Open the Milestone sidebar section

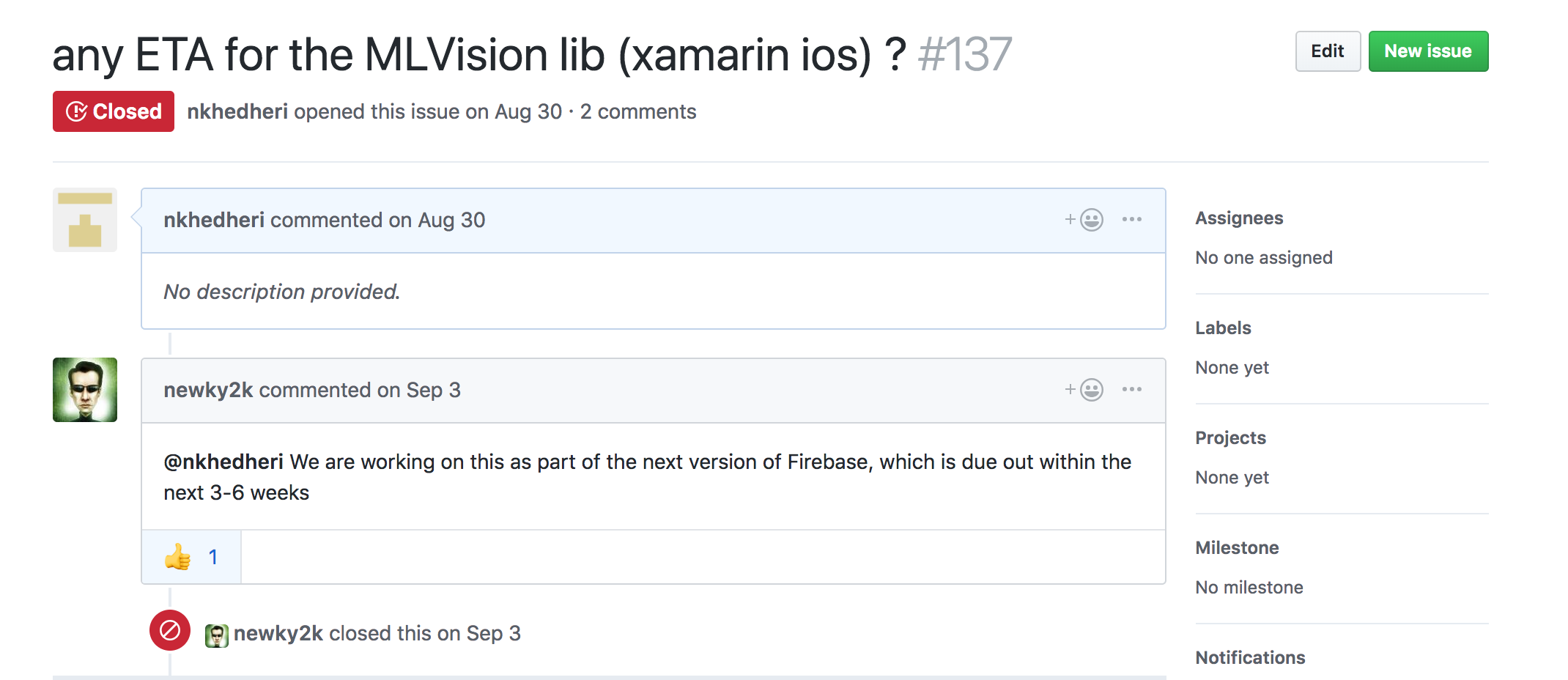pos(1237,547)
